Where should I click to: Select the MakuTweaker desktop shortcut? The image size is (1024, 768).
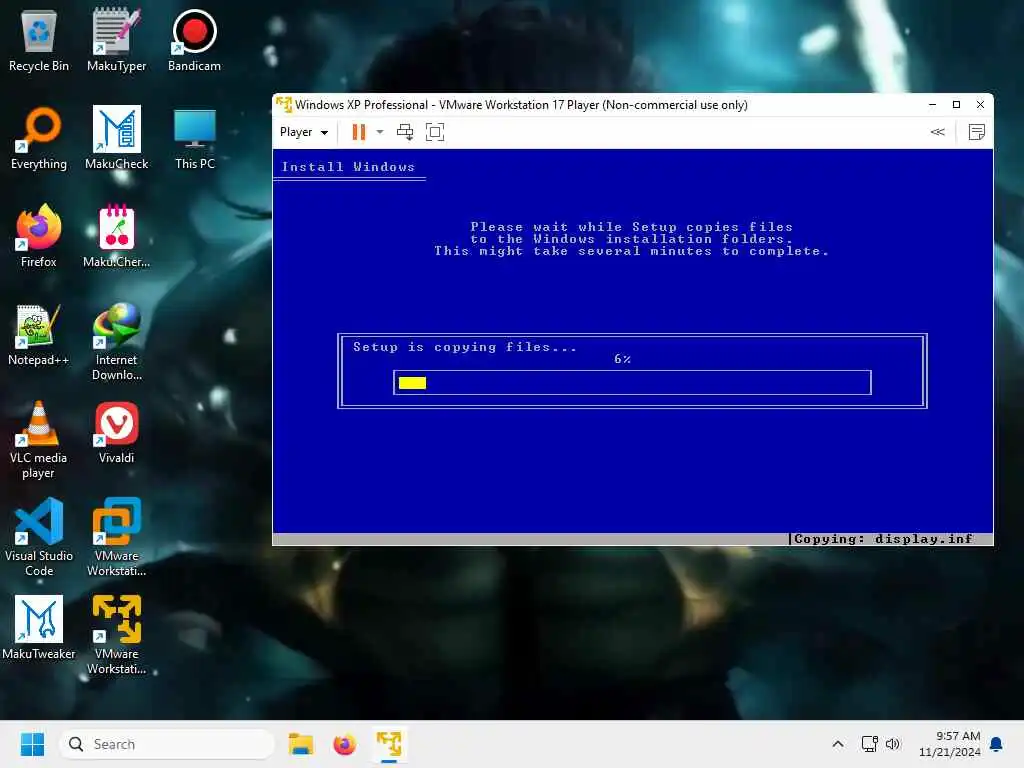[39, 628]
